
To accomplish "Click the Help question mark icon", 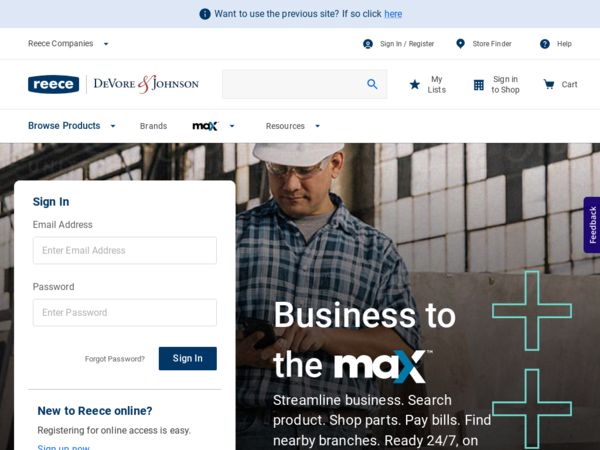I will click(545, 44).
